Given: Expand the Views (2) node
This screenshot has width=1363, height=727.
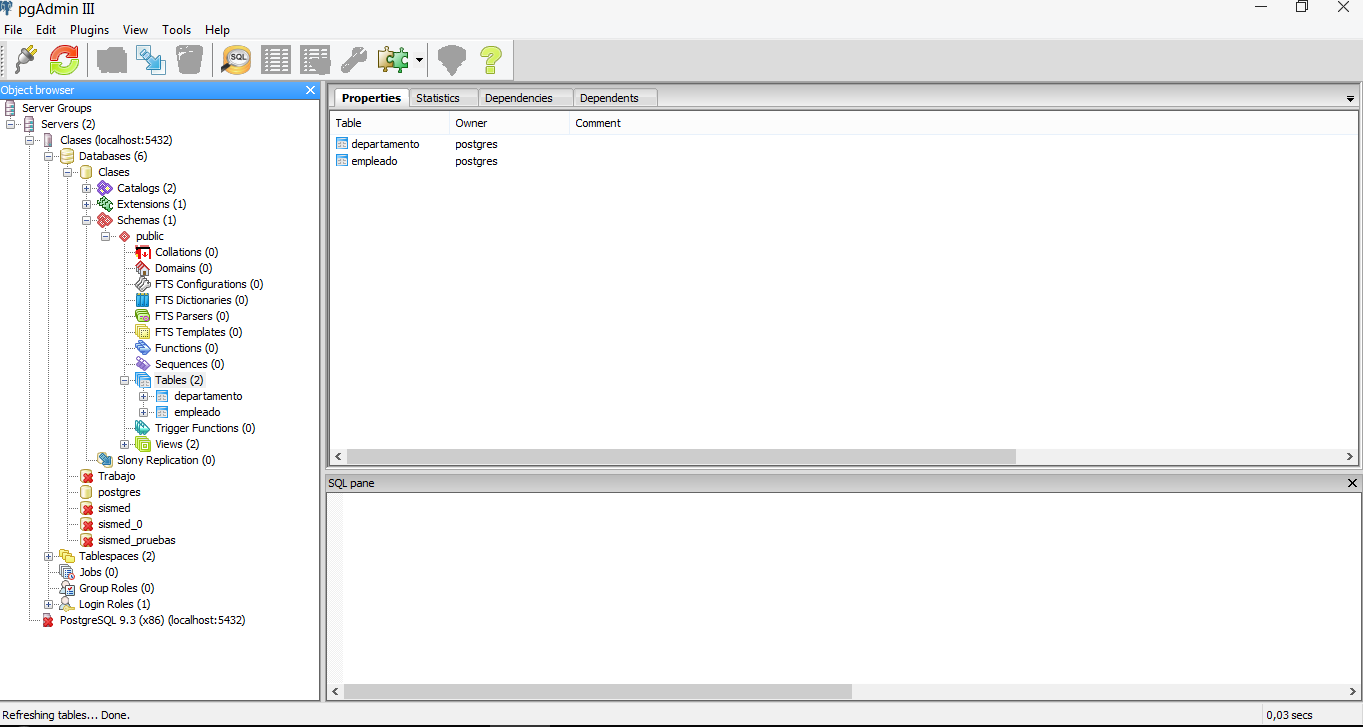Looking at the screenshot, I should point(124,444).
